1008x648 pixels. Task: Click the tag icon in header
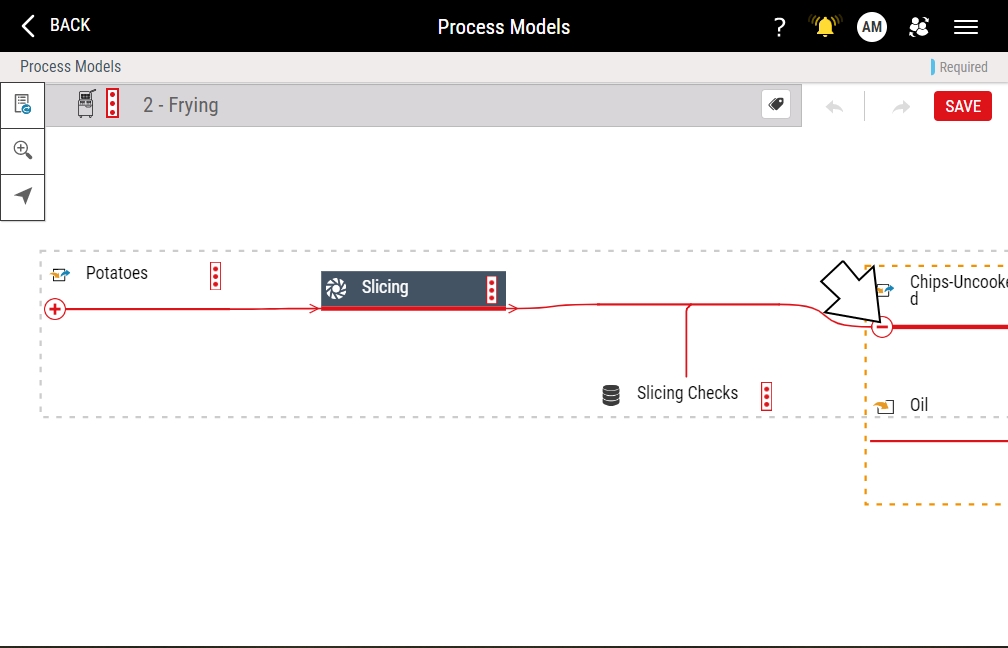click(x=776, y=104)
